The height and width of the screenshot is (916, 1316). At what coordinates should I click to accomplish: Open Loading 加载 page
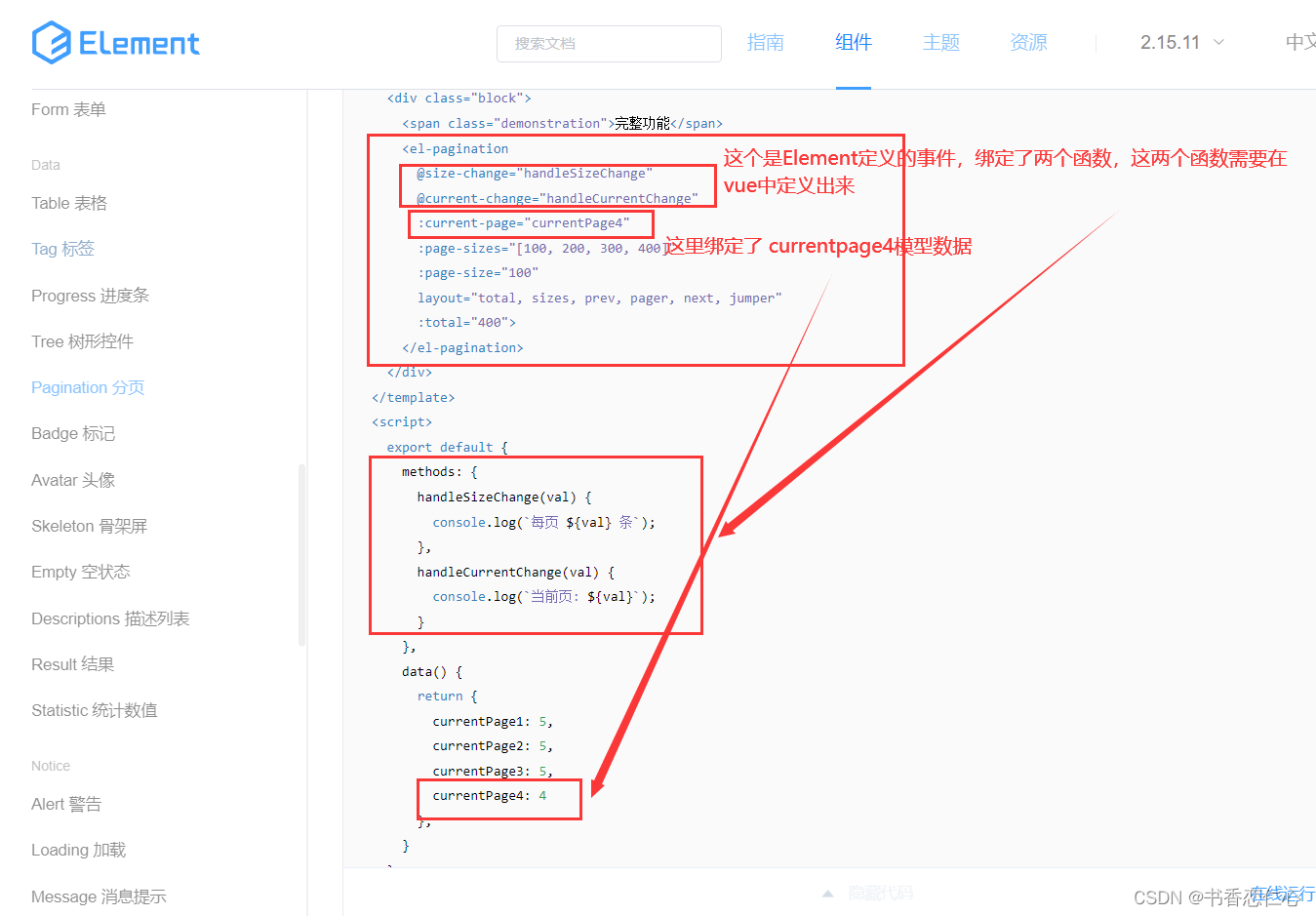[x=78, y=850]
